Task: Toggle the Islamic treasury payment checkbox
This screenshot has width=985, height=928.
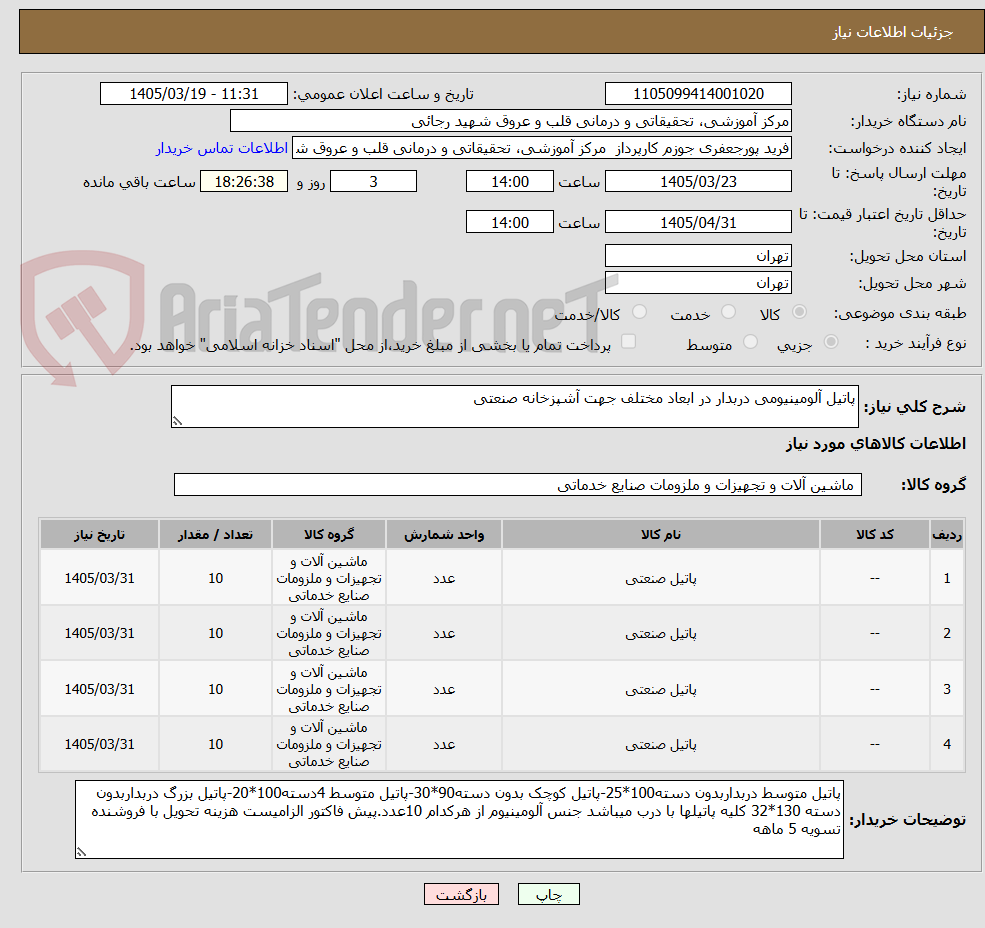Action: pos(628,341)
